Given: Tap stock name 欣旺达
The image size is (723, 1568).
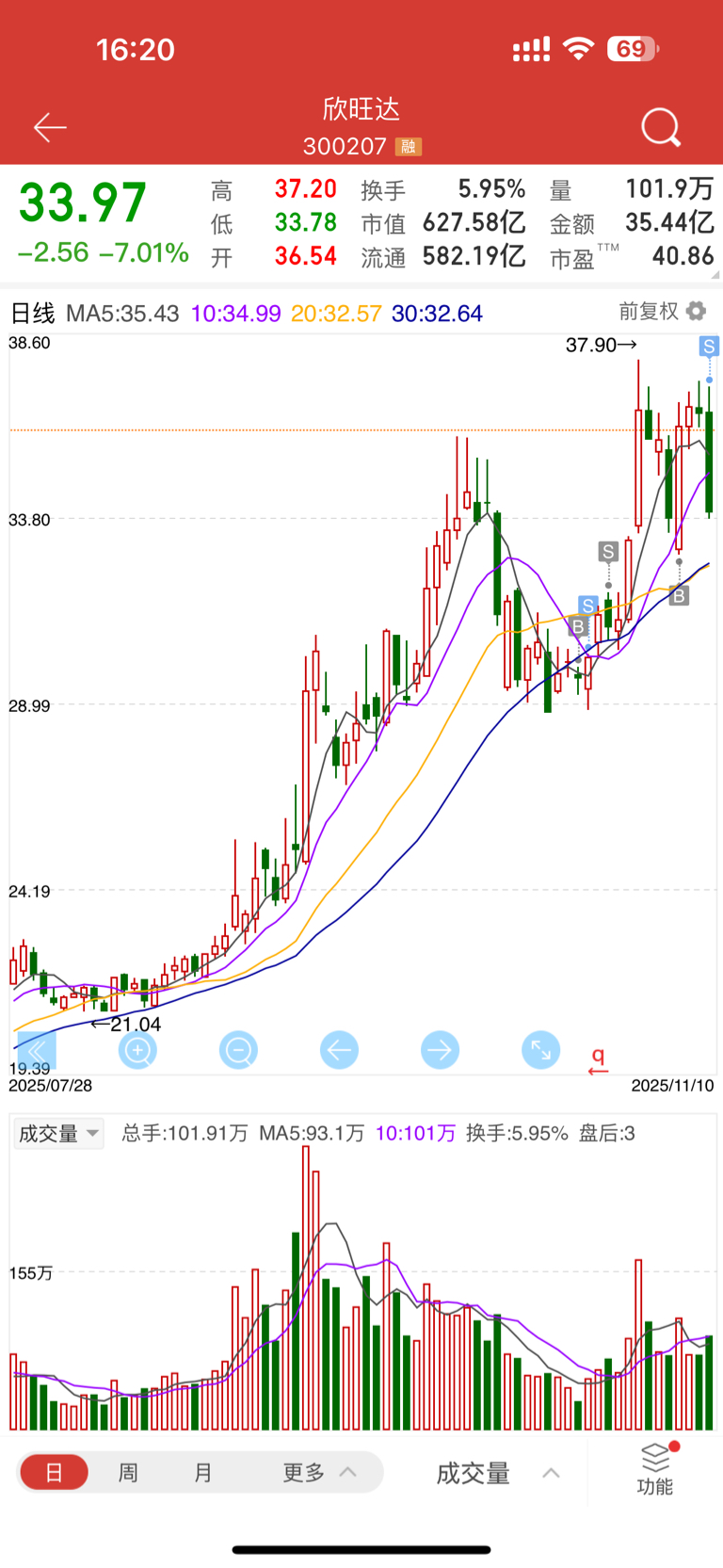Looking at the screenshot, I should [361, 109].
